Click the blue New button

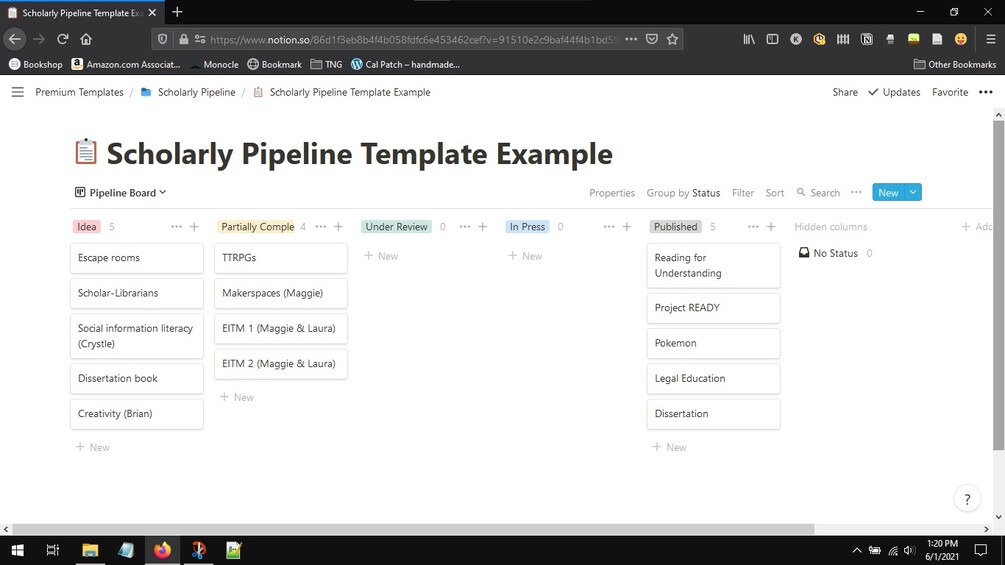click(888, 192)
